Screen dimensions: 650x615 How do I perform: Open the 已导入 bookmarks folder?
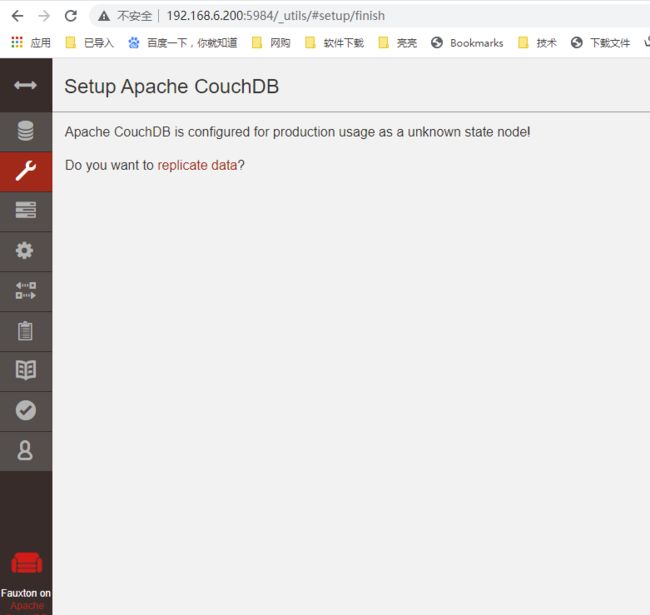pyautogui.click(x=90, y=43)
